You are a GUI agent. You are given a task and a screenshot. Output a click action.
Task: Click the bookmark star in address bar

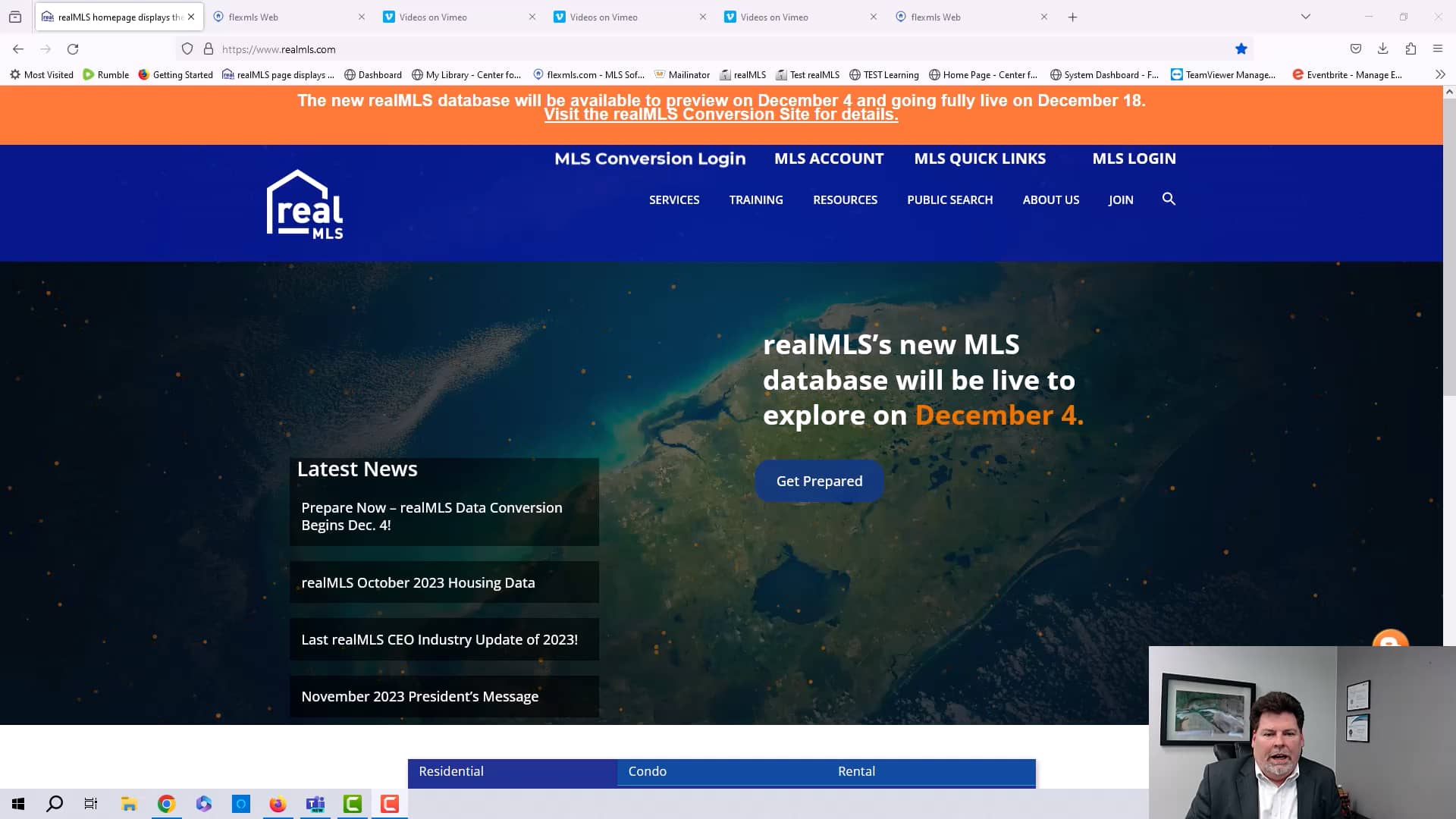[x=1241, y=49]
